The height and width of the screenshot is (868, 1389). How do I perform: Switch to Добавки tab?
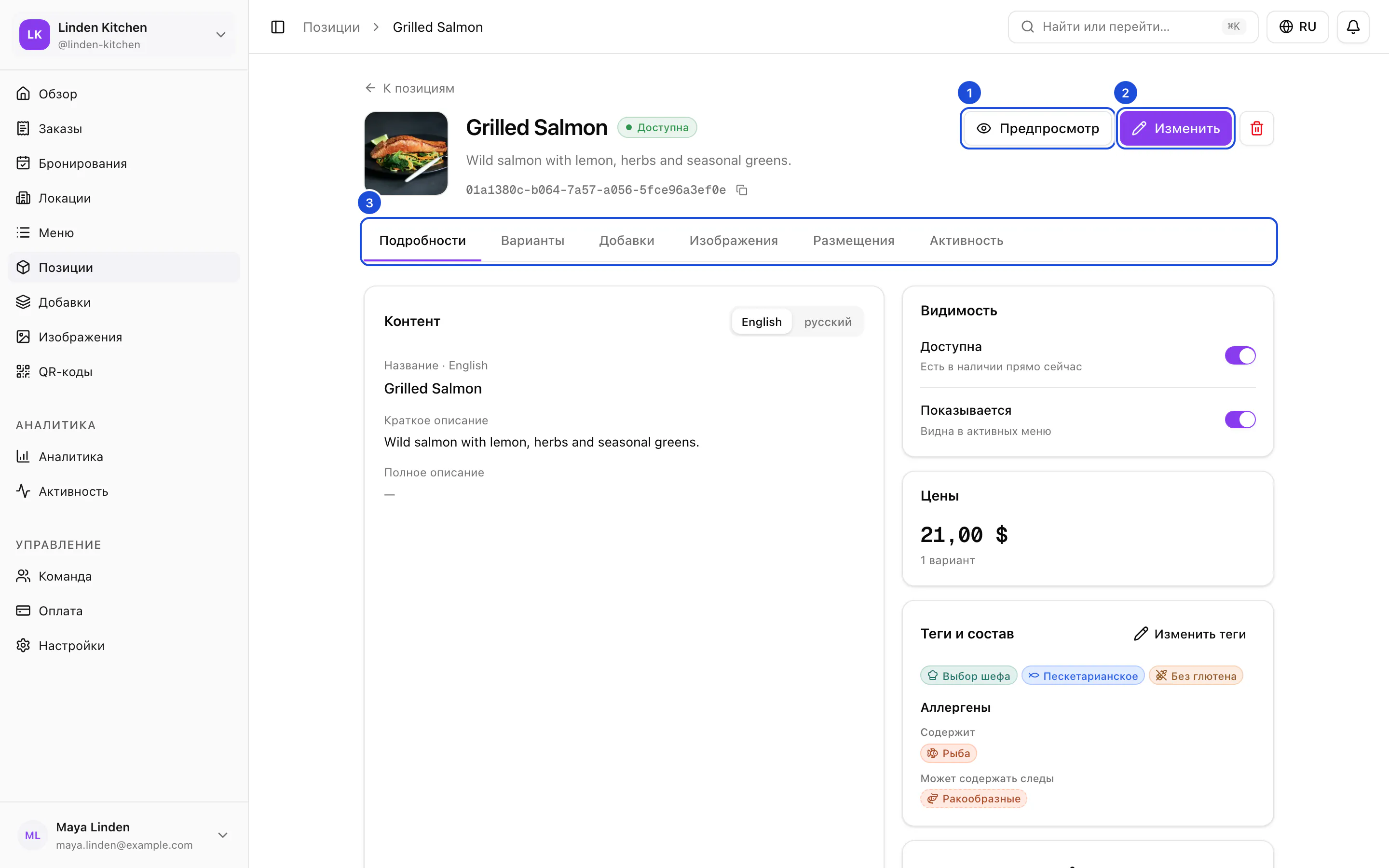pyautogui.click(x=626, y=241)
